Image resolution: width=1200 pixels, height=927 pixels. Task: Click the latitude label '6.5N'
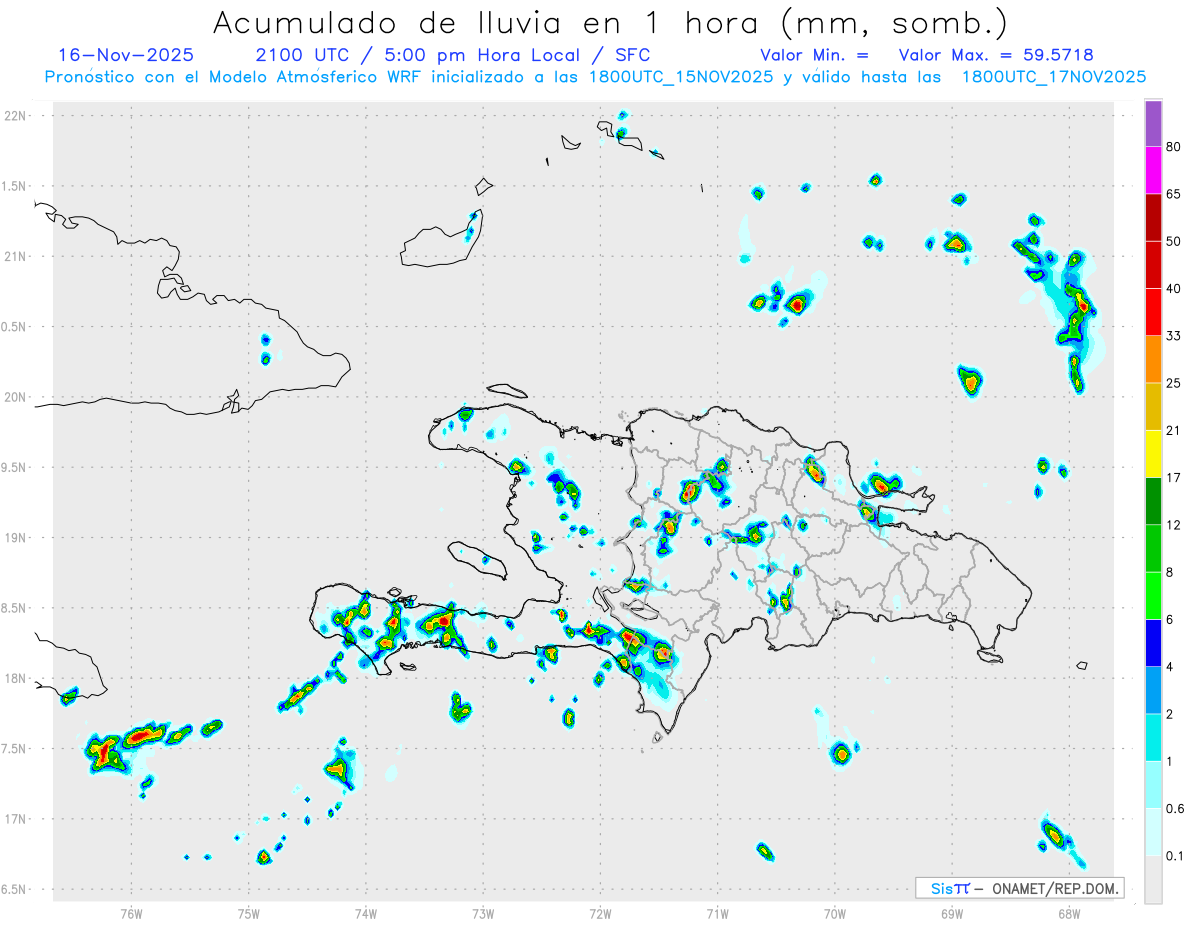[15, 889]
